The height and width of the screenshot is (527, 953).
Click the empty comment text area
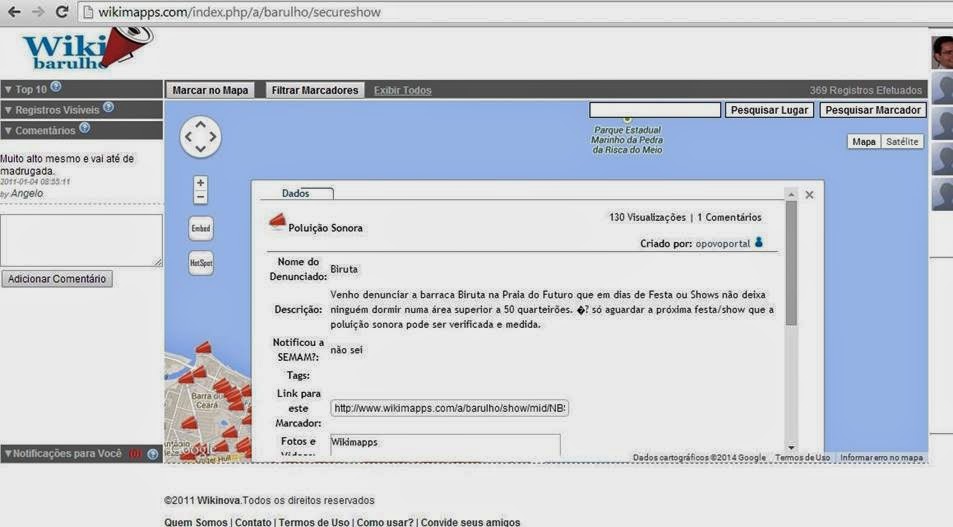[x=81, y=240]
